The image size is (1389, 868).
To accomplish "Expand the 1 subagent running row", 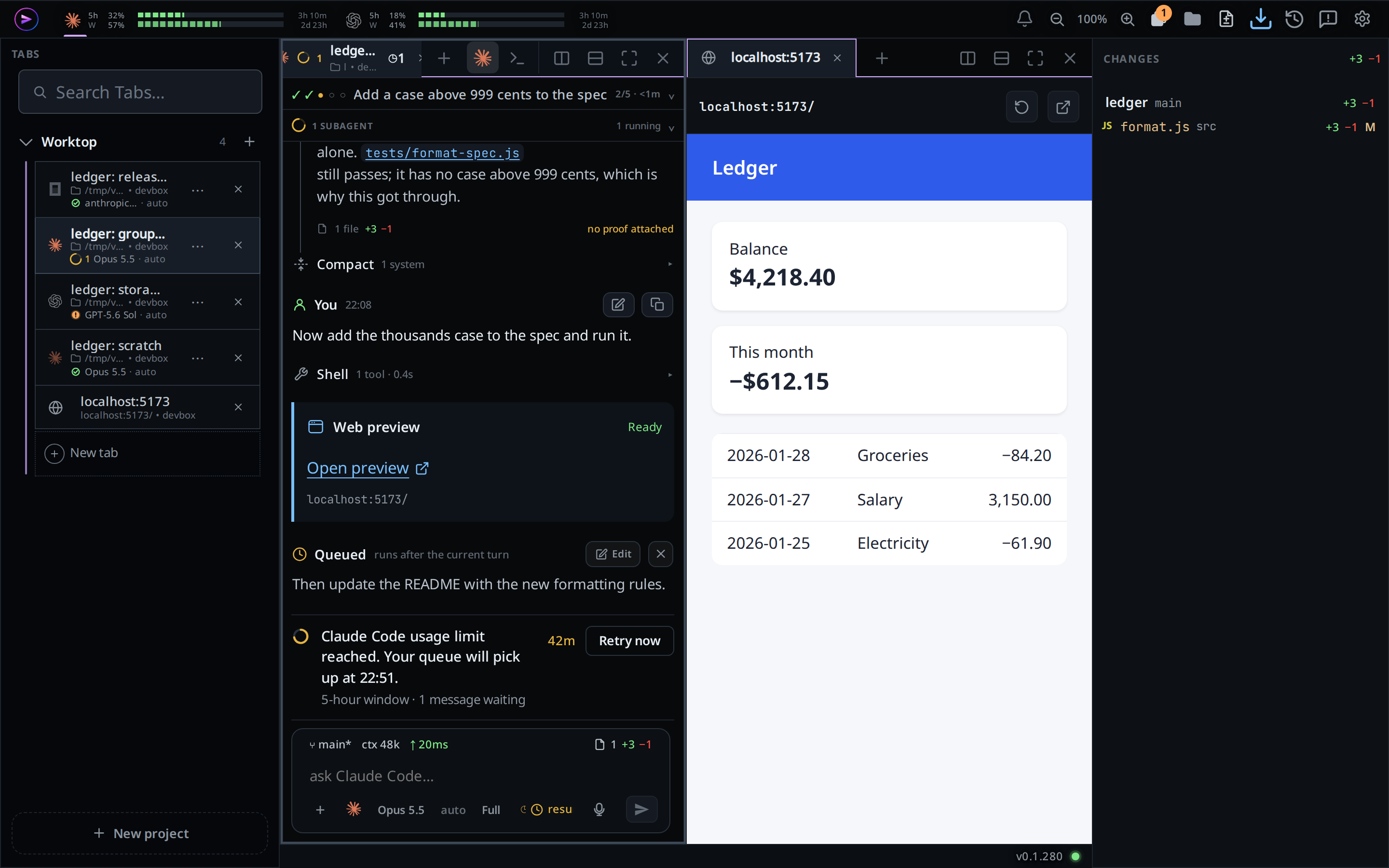I will pos(483,126).
